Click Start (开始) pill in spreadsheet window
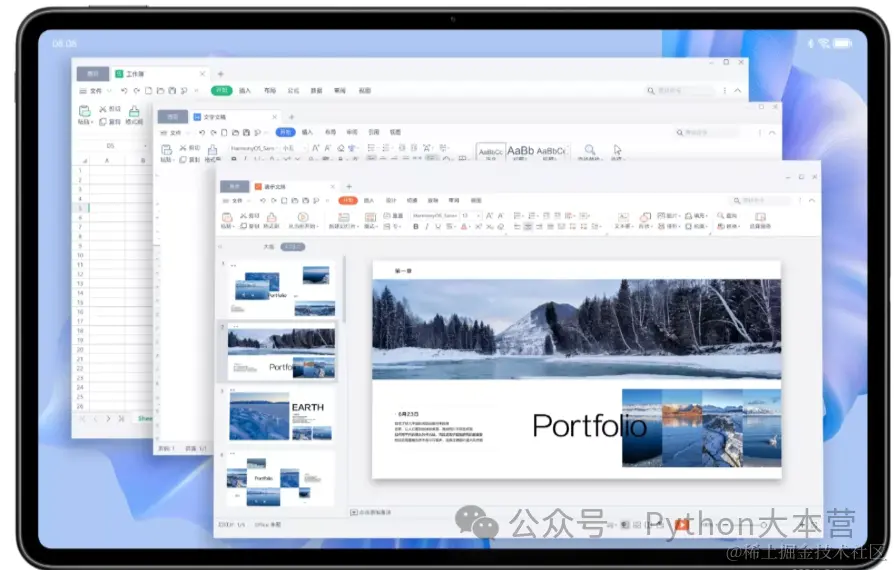Screen dimensions: 894x570 pos(221,91)
